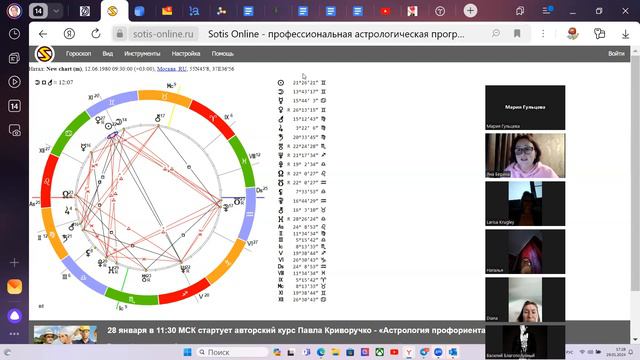
Task: Open the browser three-dot menu
Action: coord(543,34)
